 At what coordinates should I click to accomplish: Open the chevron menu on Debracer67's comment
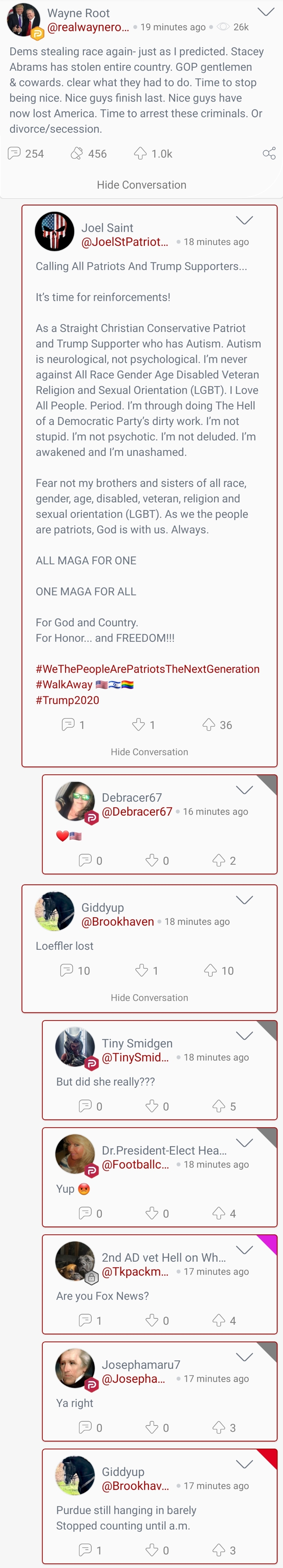(x=244, y=789)
